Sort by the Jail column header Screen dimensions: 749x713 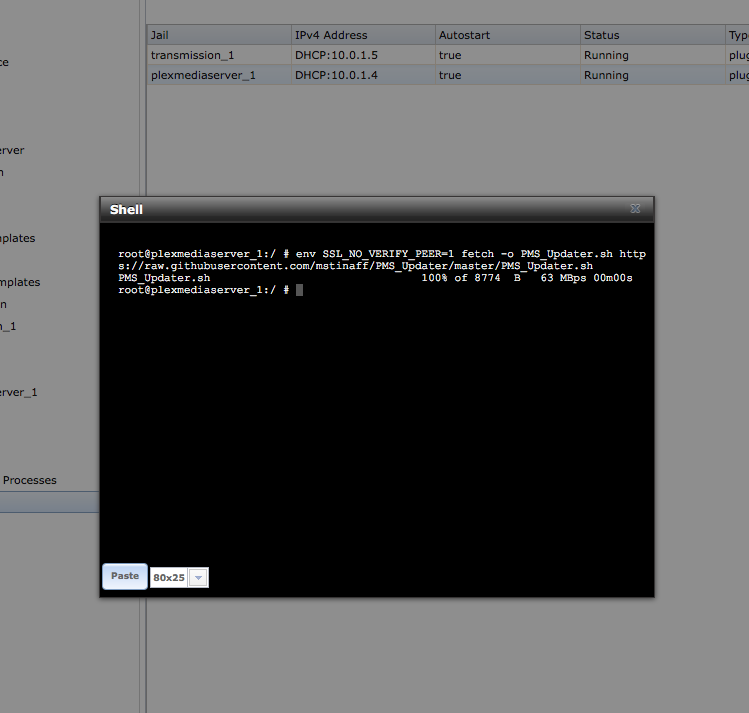click(x=219, y=35)
